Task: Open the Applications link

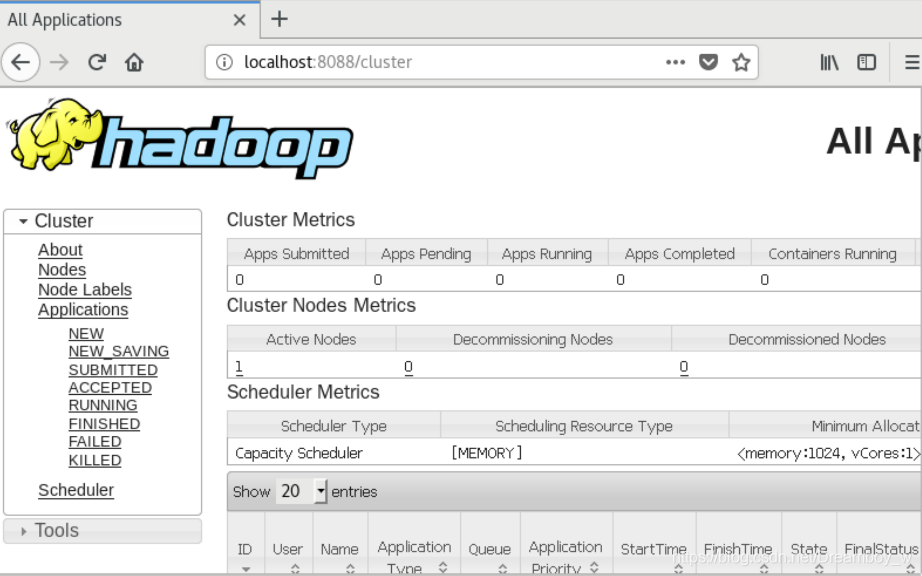Action: pos(83,310)
